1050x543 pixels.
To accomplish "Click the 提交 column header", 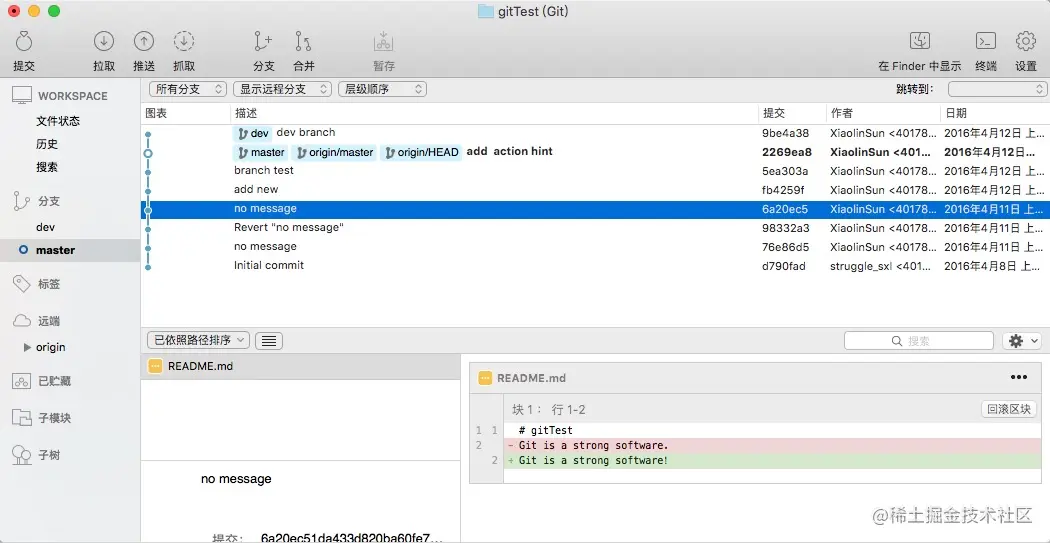I will coord(792,114).
